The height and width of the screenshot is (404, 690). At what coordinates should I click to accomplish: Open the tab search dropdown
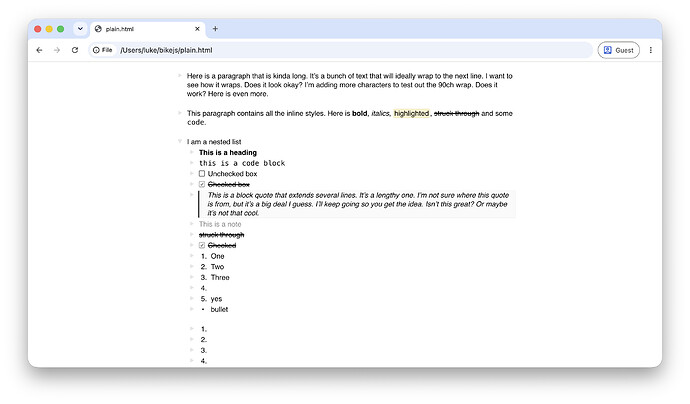[x=80, y=29]
